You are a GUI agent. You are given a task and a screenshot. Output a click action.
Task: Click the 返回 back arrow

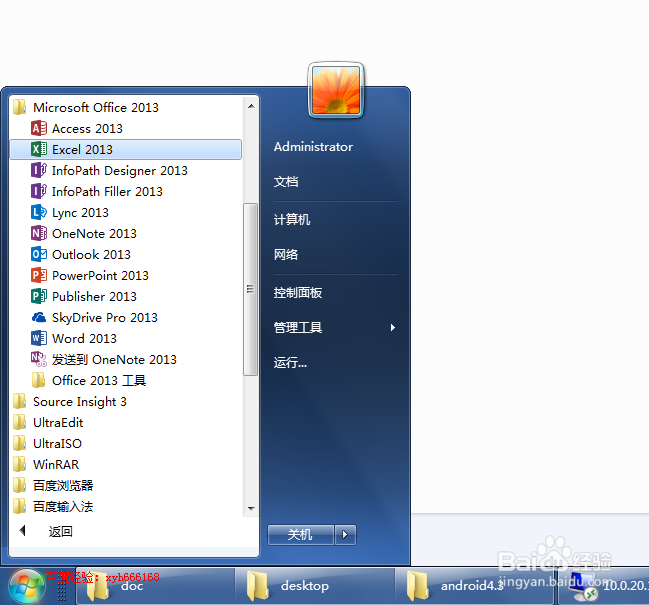(23, 531)
